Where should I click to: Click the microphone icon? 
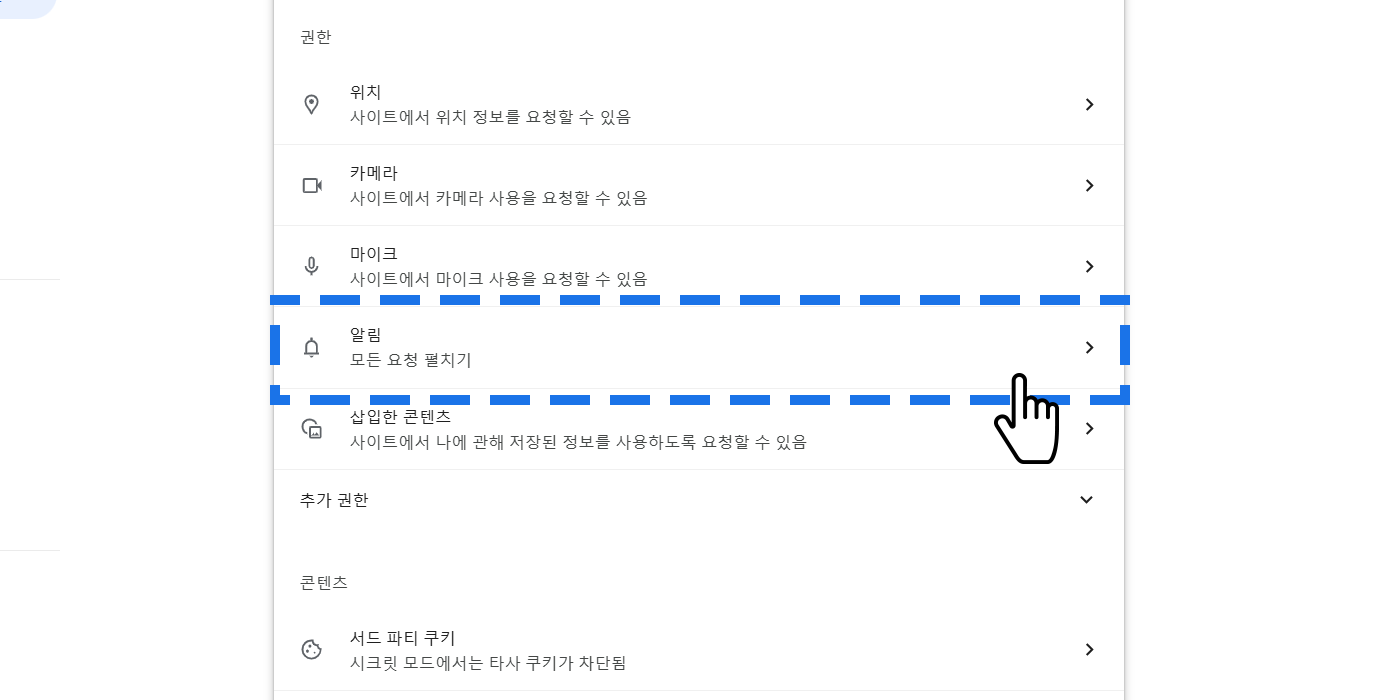pyautogui.click(x=311, y=267)
